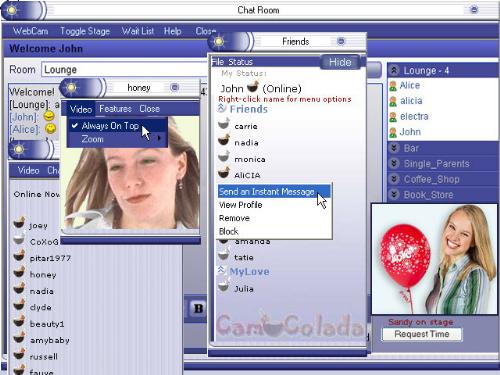Viewport: 500px width, 375px height.
Task: Expand the Single_Parents room
Action: pos(394,163)
